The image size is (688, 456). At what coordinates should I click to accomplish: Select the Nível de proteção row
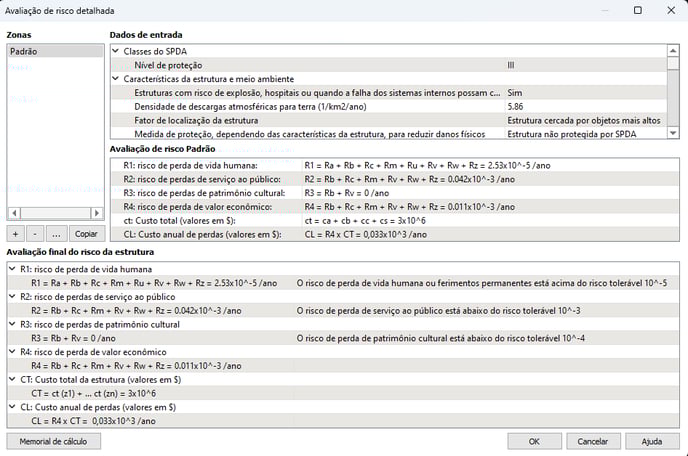pos(389,65)
